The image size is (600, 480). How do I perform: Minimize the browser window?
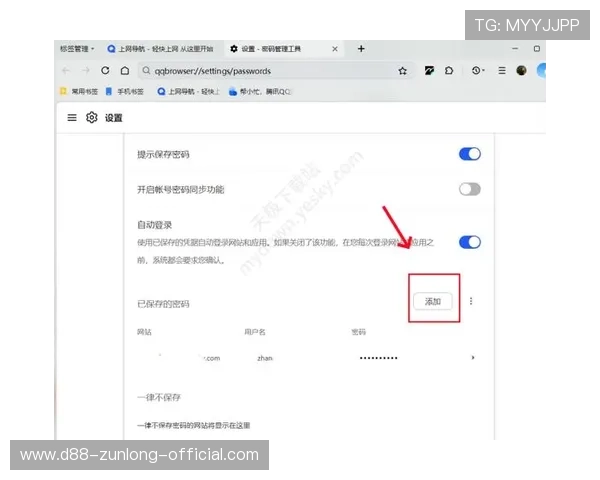coord(515,49)
